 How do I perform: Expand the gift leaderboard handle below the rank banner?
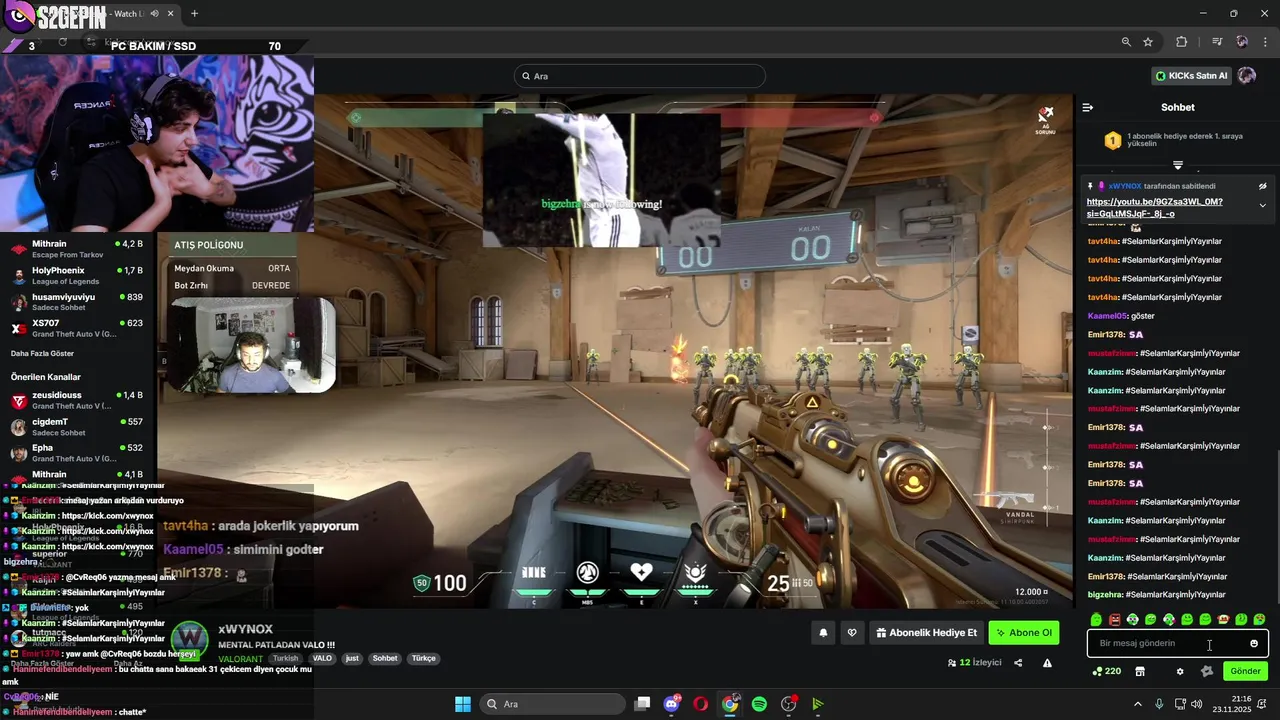click(x=1178, y=165)
